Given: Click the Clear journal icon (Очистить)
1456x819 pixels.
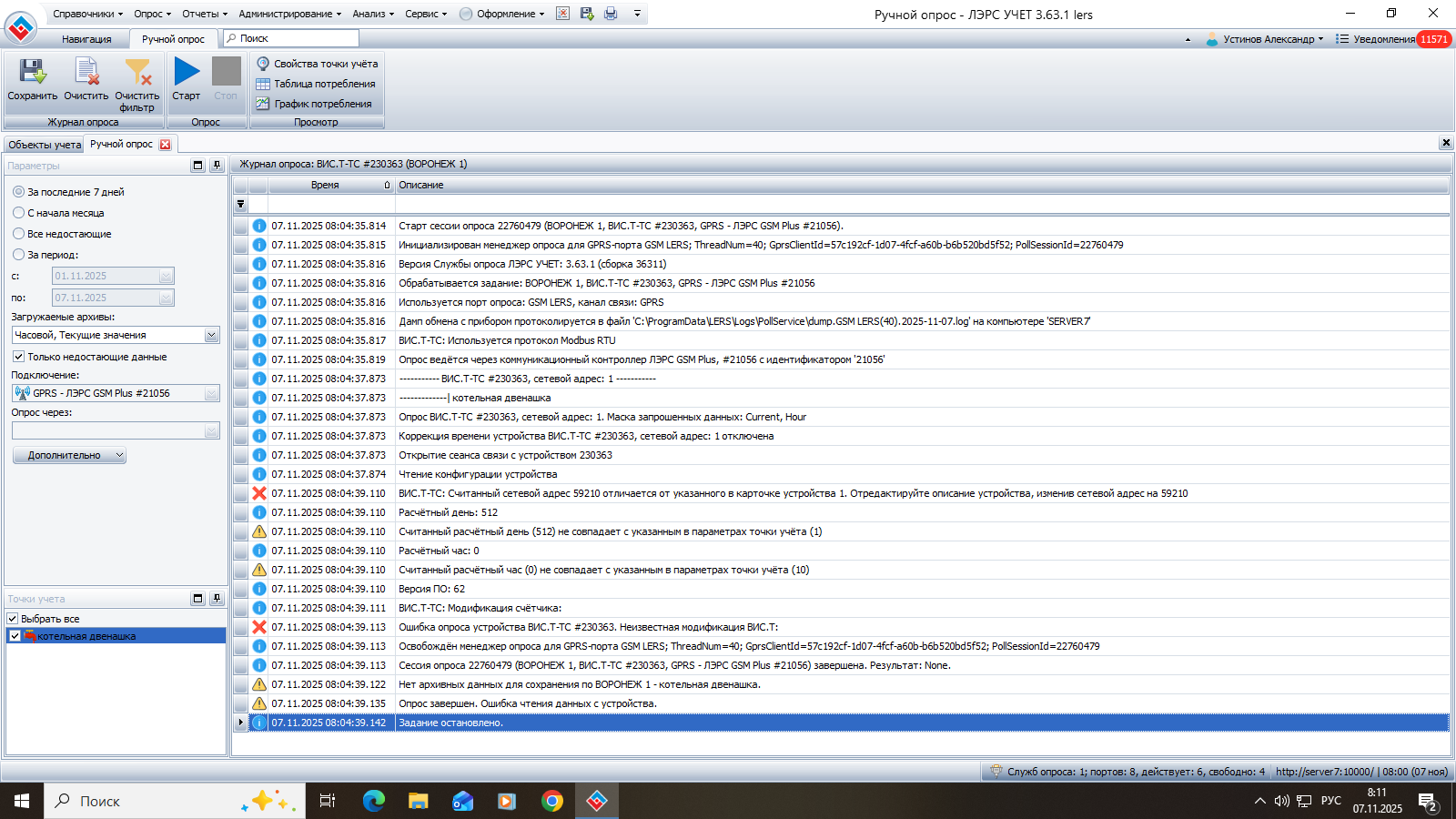Looking at the screenshot, I should click(86, 73).
